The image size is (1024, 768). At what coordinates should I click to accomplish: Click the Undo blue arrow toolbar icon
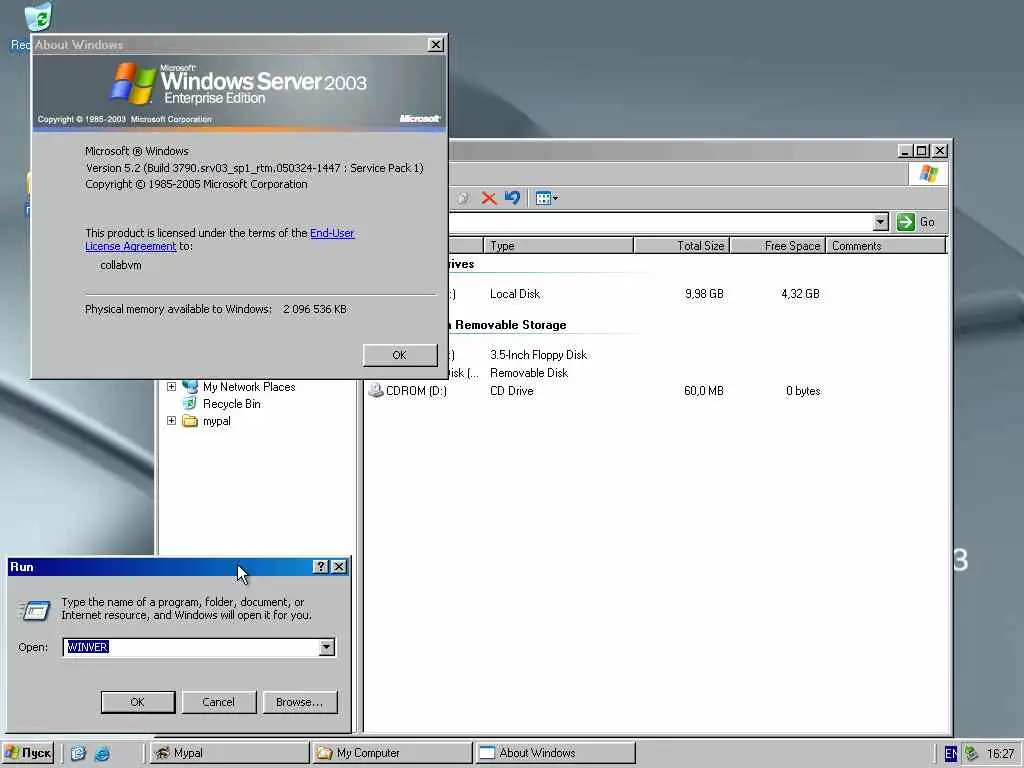tap(512, 198)
